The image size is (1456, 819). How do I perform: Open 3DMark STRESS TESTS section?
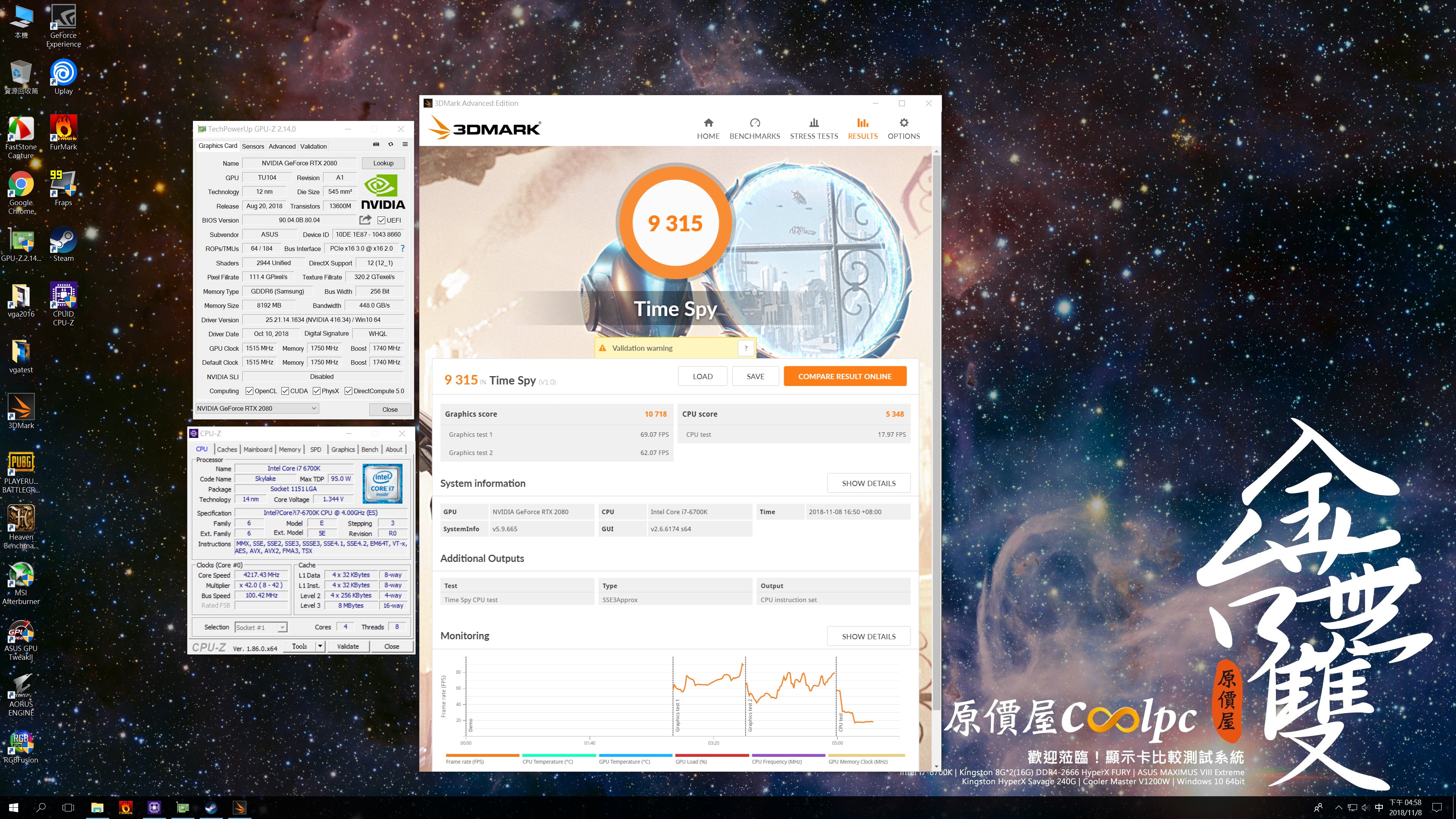click(x=814, y=129)
